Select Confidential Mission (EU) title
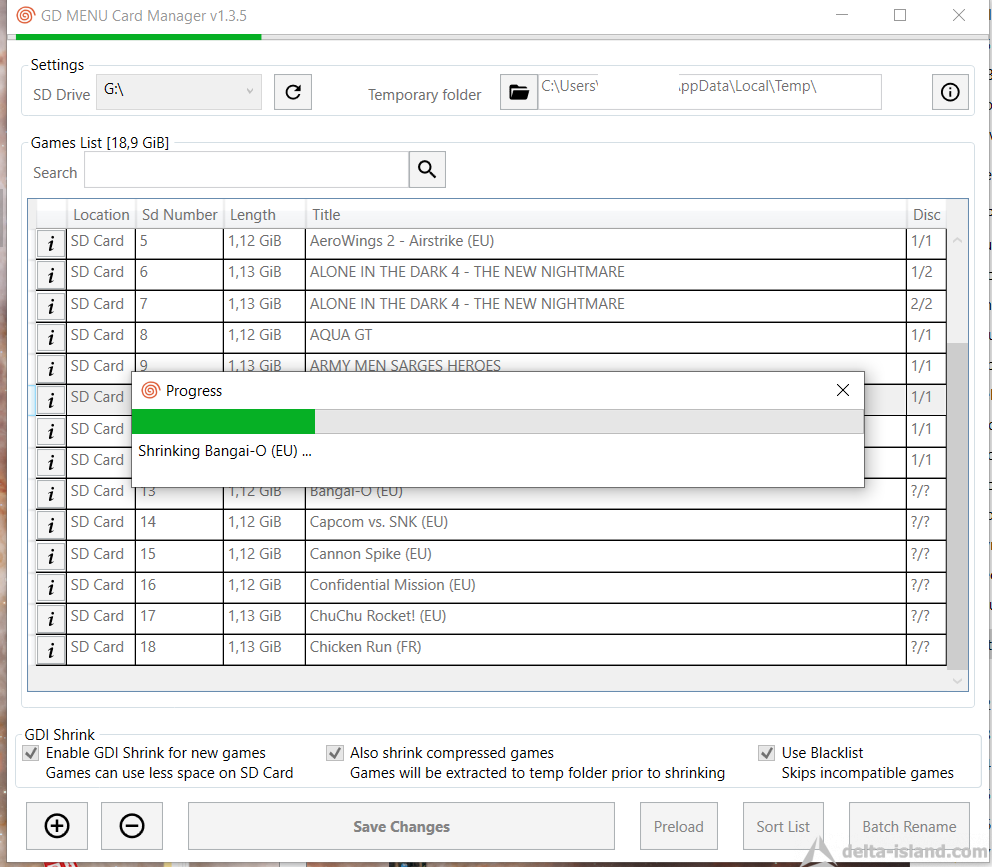992x867 pixels. click(392, 585)
